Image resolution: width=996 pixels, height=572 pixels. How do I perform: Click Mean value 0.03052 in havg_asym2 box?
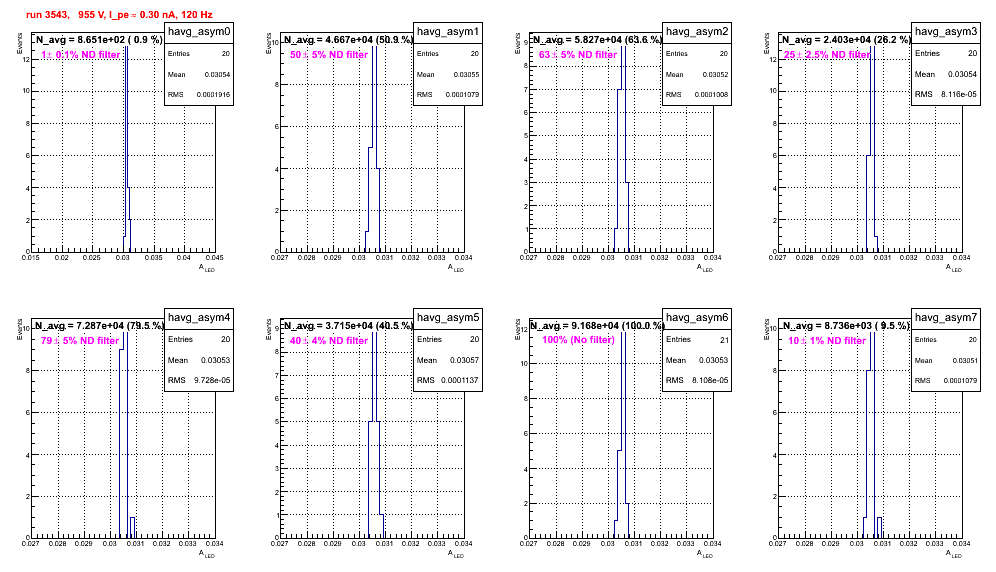(715, 74)
